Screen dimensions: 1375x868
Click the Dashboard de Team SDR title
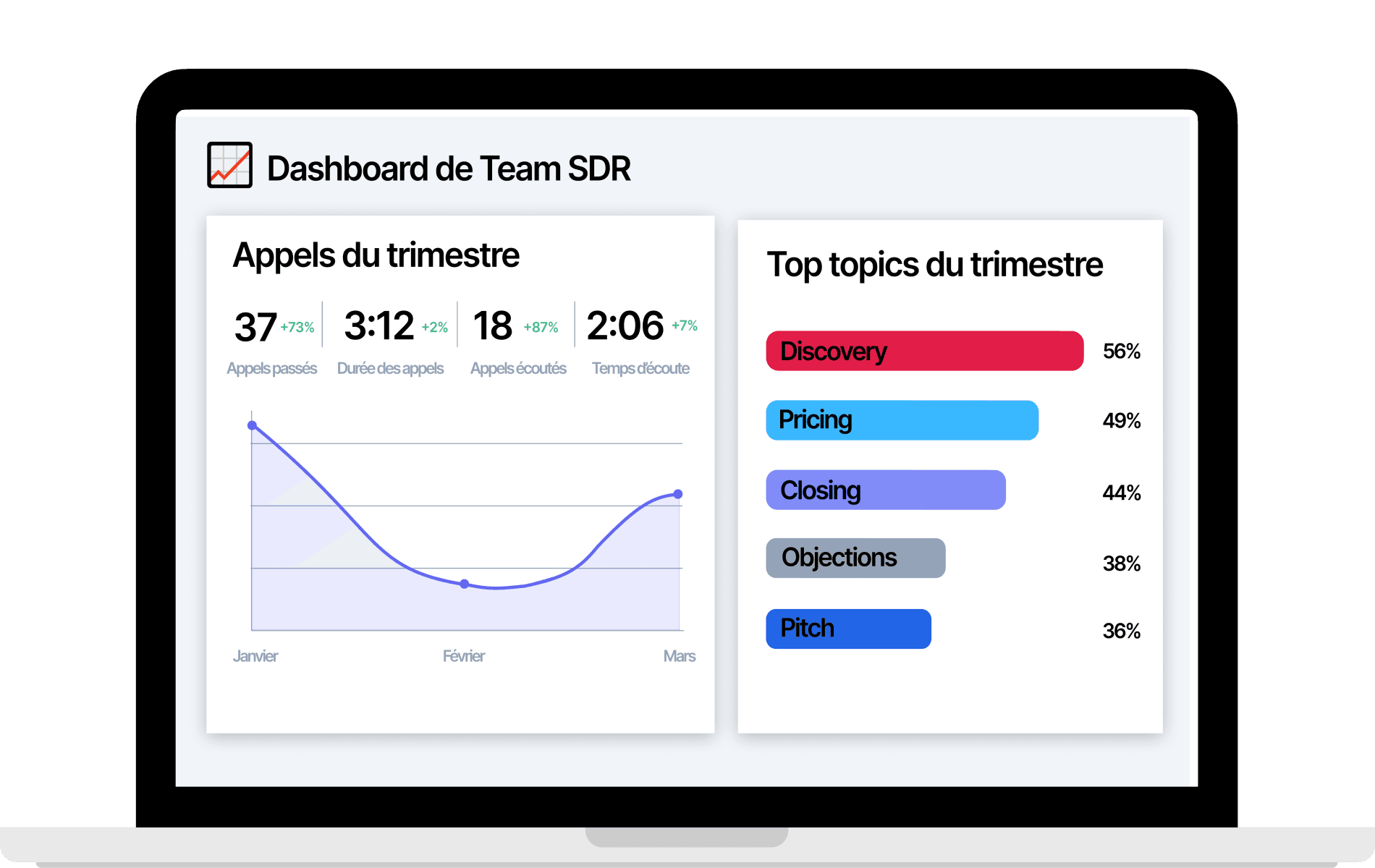click(449, 167)
